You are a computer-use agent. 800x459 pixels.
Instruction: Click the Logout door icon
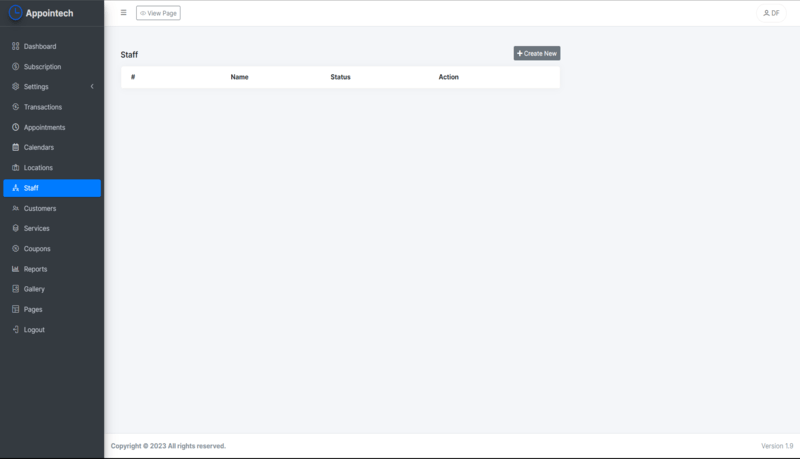pyautogui.click(x=15, y=329)
